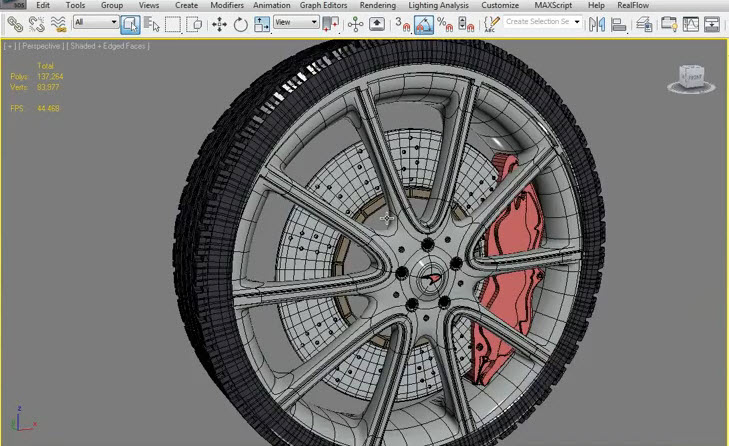
Task: Open the Manage Layers dialog
Action: (x=644, y=24)
